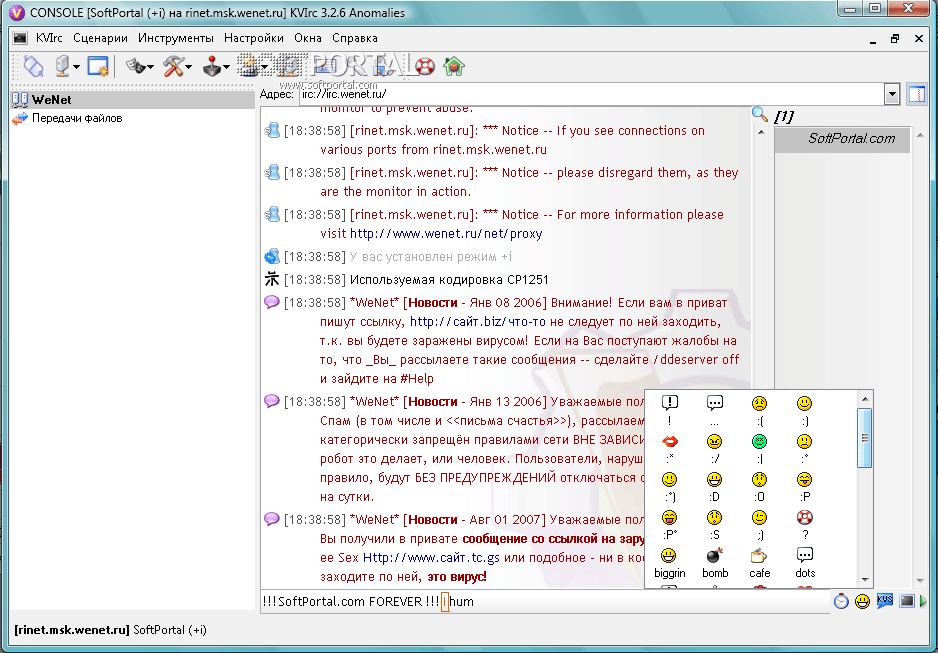The image size is (938, 653).
Task: Open dropdown arrow beside hammer wrench icon
Action: pos(188,67)
